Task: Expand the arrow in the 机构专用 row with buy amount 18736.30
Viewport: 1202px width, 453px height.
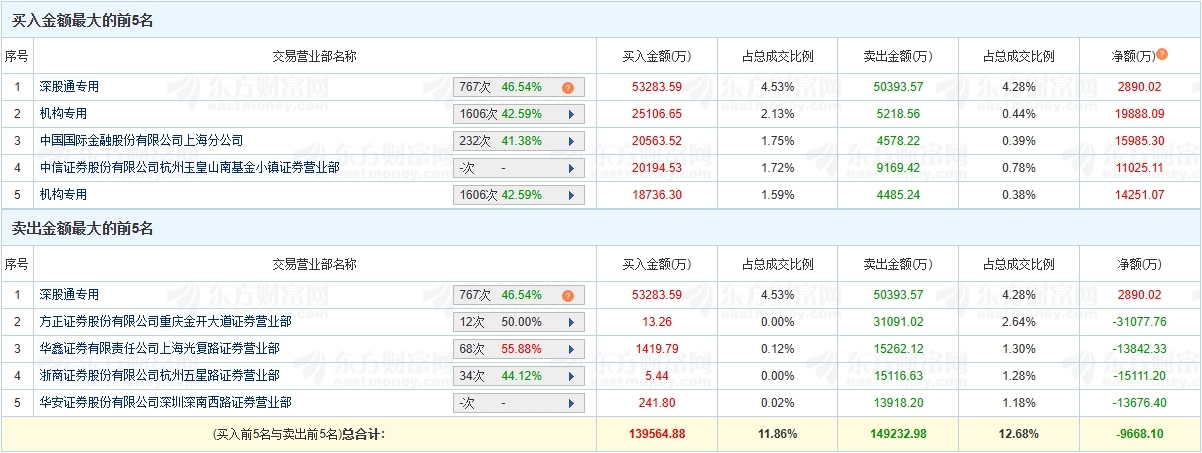Action: (x=571, y=196)
